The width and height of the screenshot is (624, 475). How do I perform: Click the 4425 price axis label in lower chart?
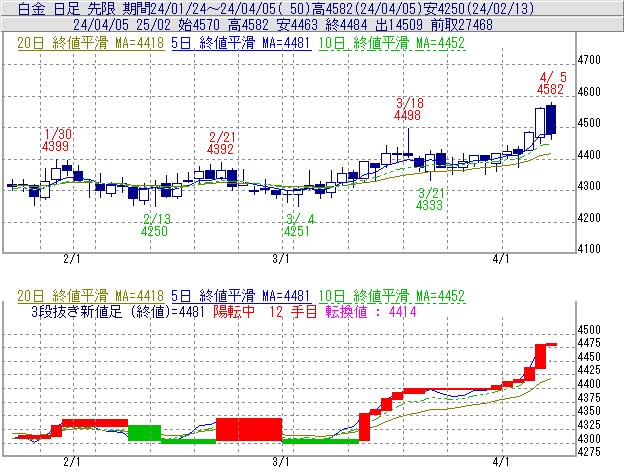pos(589,370)
